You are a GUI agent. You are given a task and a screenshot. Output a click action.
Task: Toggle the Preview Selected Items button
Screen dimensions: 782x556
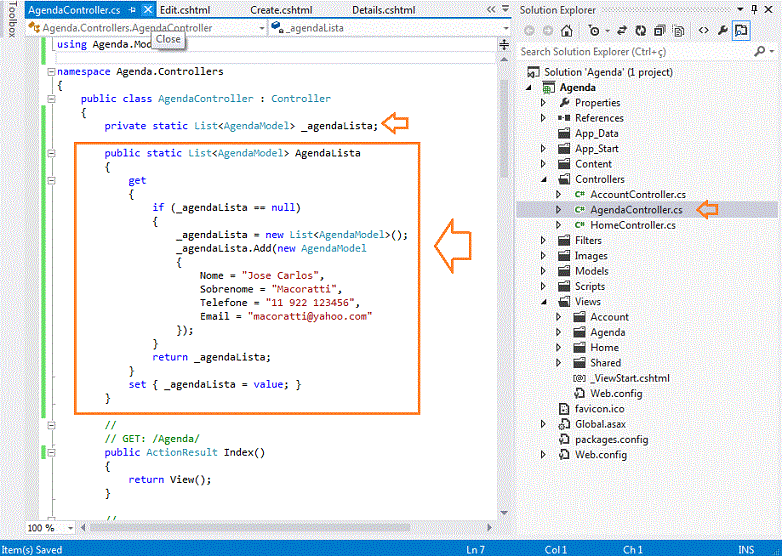741,31
